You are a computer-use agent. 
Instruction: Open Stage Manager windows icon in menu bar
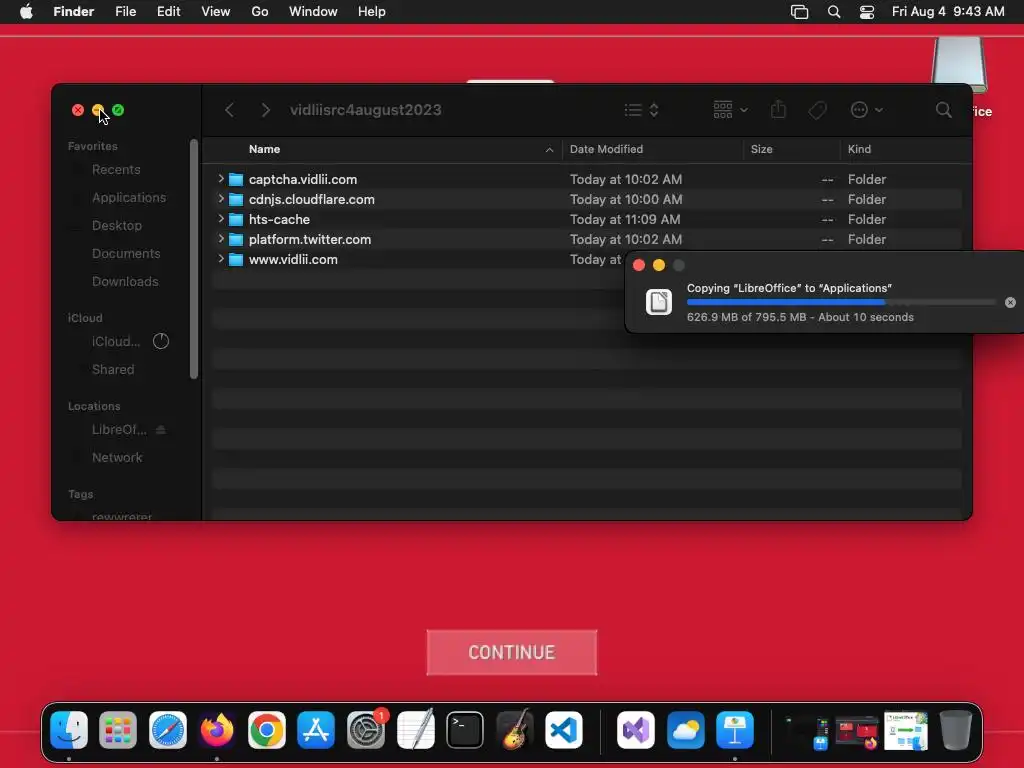tap(799, 12)
